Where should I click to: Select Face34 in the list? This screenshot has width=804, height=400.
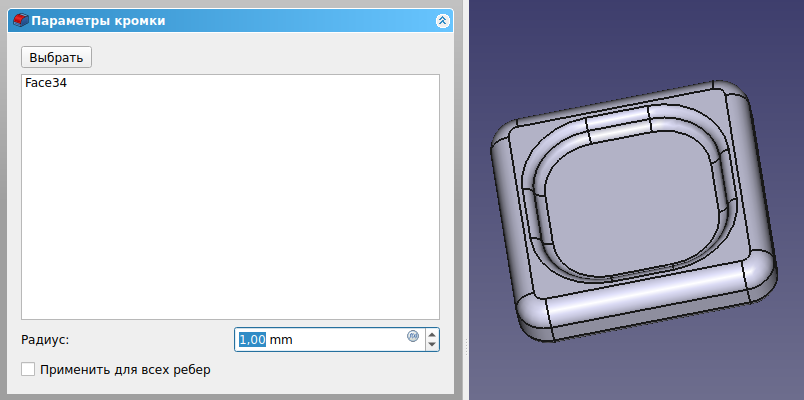coord(46,83)
